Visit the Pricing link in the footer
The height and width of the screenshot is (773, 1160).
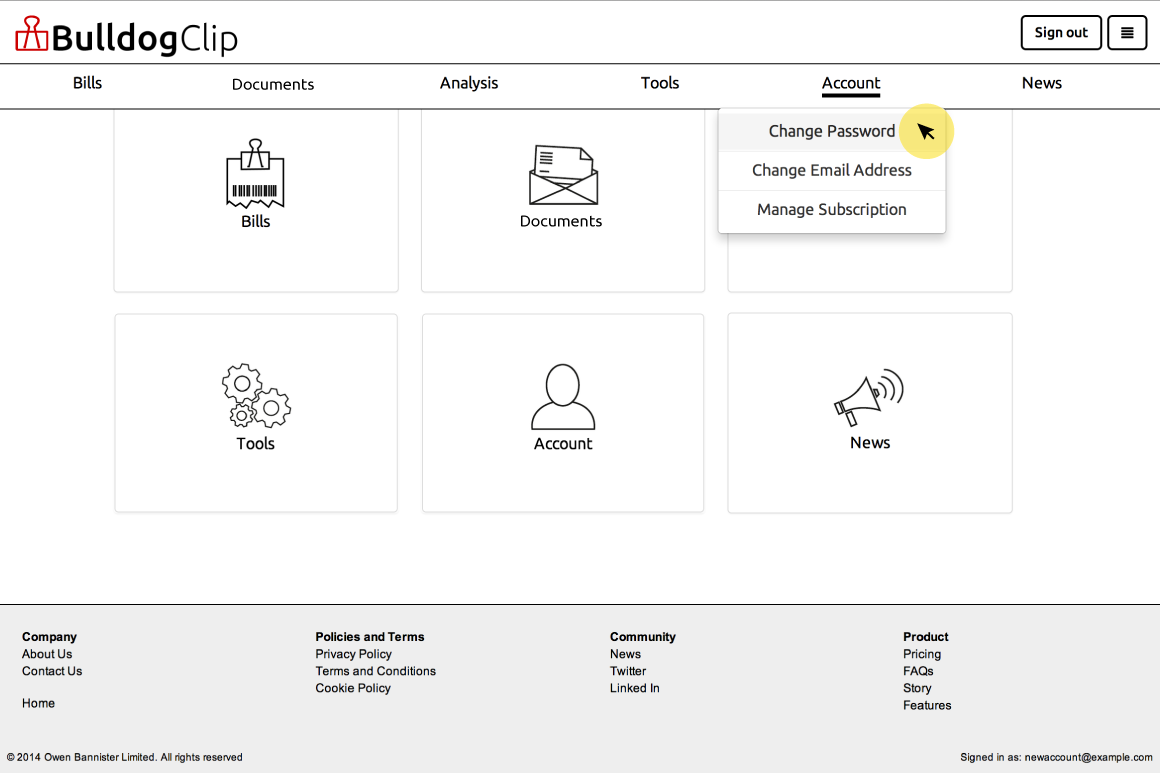921,654
